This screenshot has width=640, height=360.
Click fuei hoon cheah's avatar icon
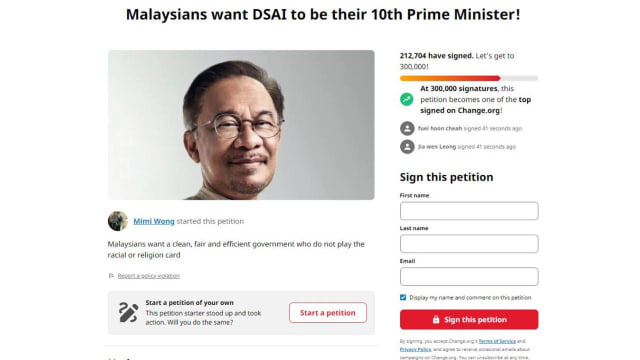[x=407, y=129]
